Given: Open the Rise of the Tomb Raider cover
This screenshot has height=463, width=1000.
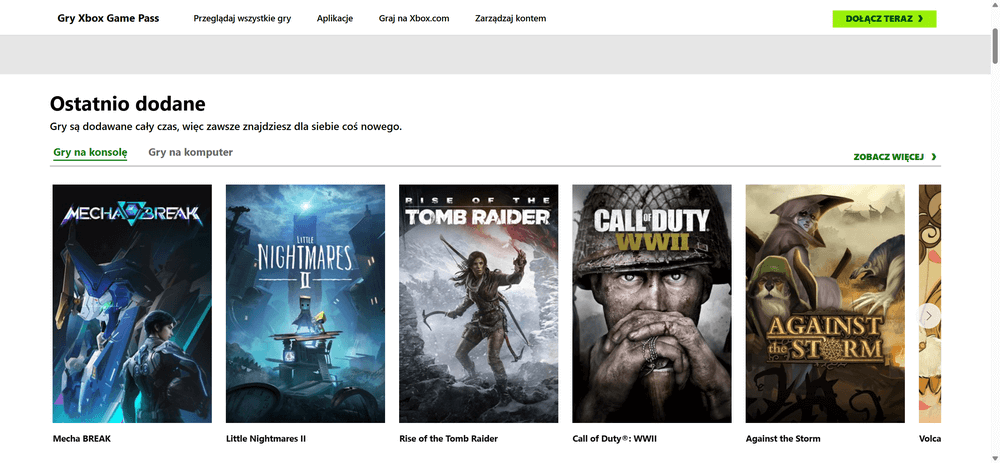Looking at the screenshot, I should [x=479, y=304].
